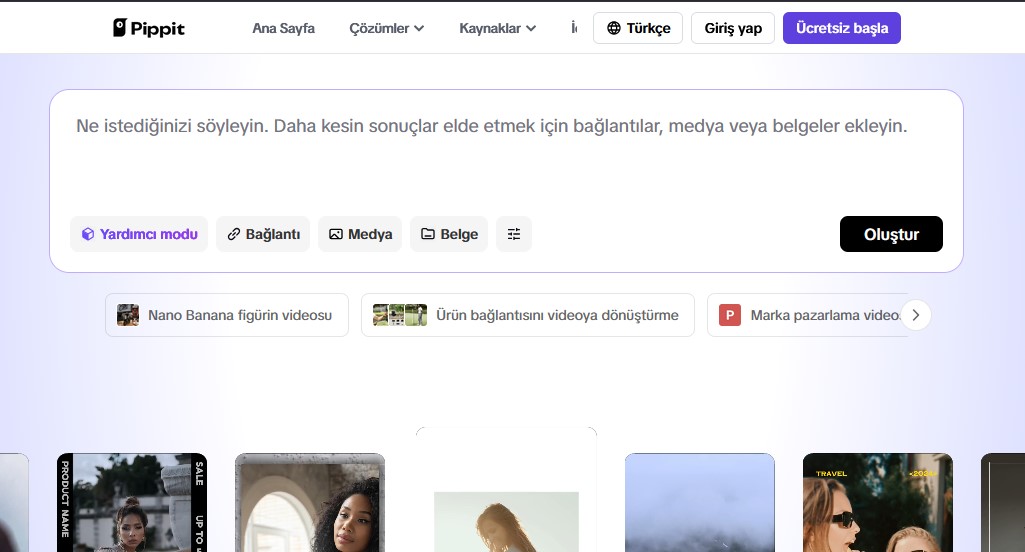Viewport: 1025px width, 552px height.
Task: Click the Belge folder button
Action: pyautogui.click(x=449, y=234)
